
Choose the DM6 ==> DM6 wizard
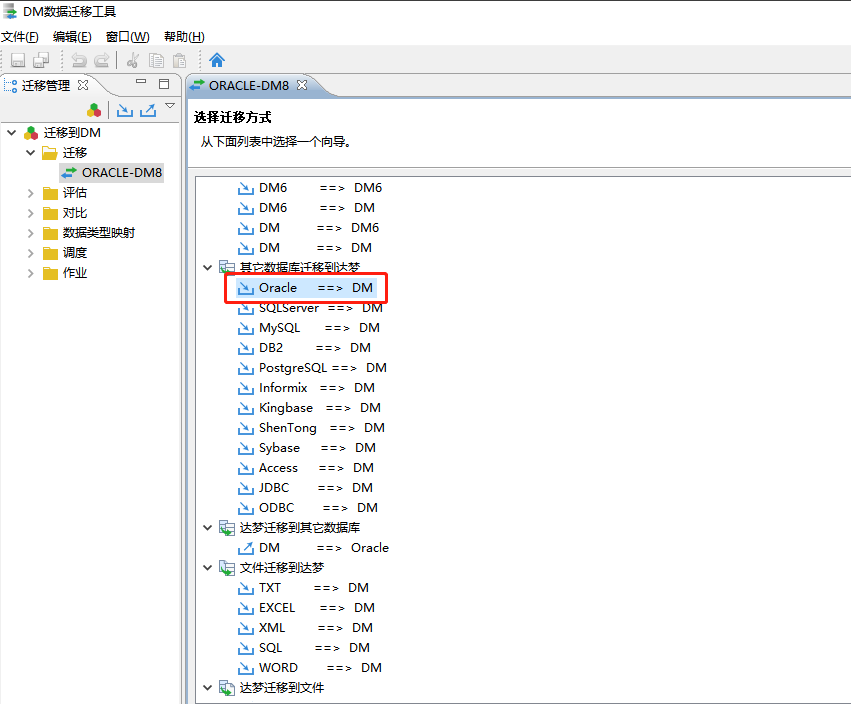pyautogui.click(x=310, y=188)
